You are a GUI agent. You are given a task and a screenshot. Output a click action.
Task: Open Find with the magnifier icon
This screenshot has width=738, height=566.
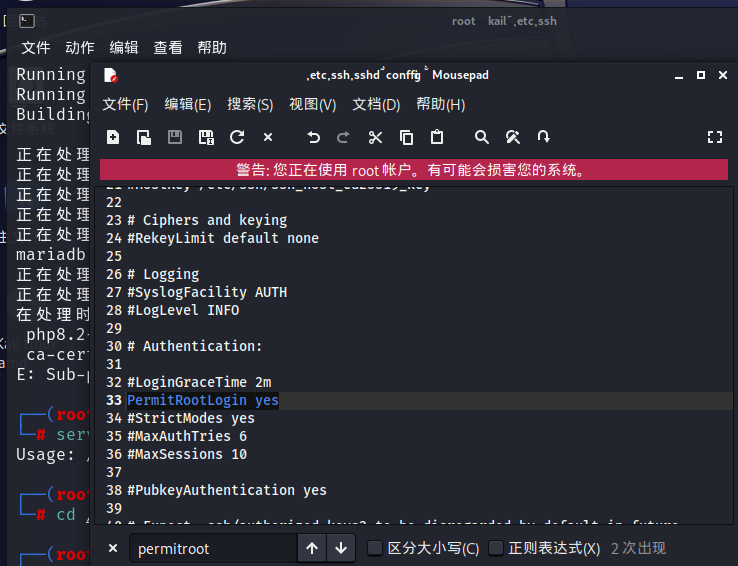481,137
